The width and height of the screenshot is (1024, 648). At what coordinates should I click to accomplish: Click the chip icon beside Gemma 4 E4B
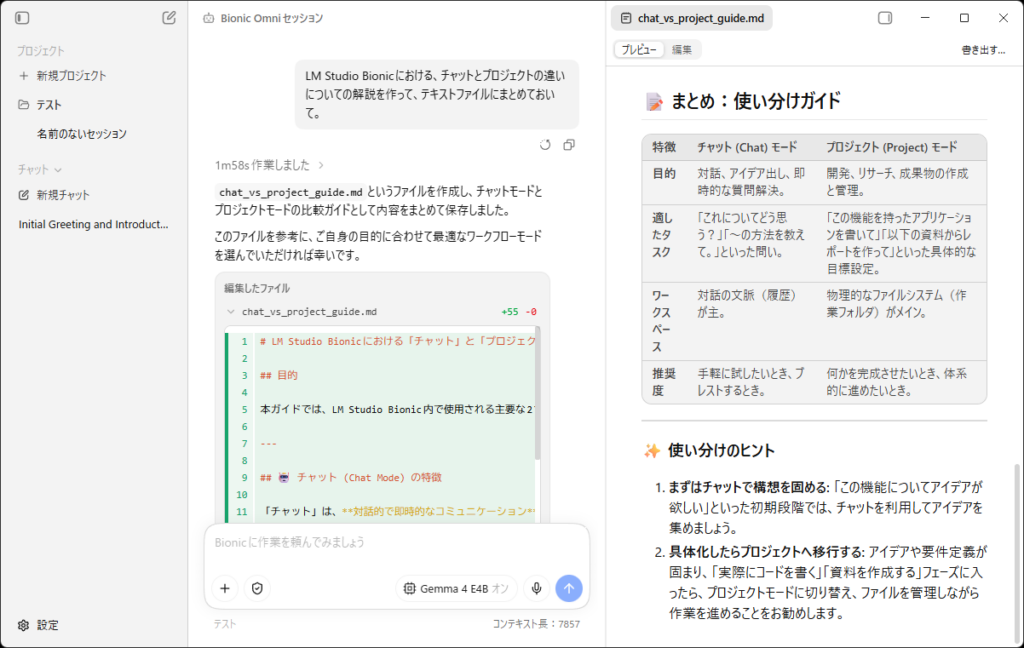coord(409,589)
